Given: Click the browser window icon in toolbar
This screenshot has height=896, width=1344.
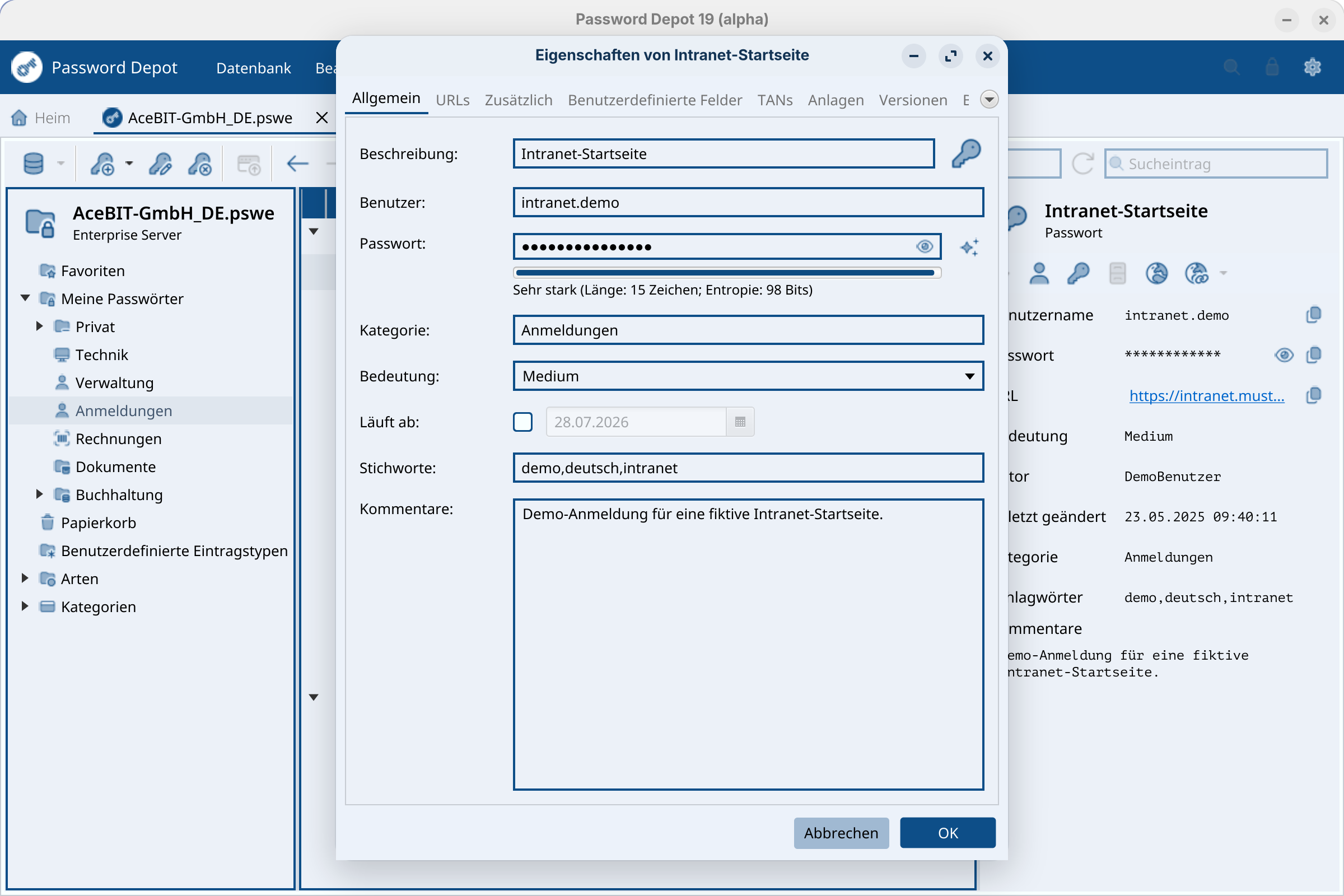Looking at the screenshot, I should tap(249, 165).
